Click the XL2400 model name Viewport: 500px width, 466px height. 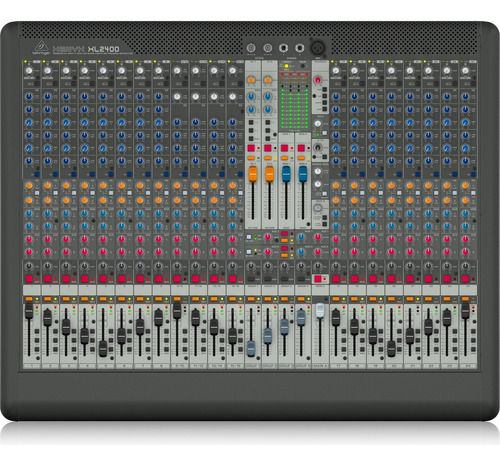(x=103, y=49)
